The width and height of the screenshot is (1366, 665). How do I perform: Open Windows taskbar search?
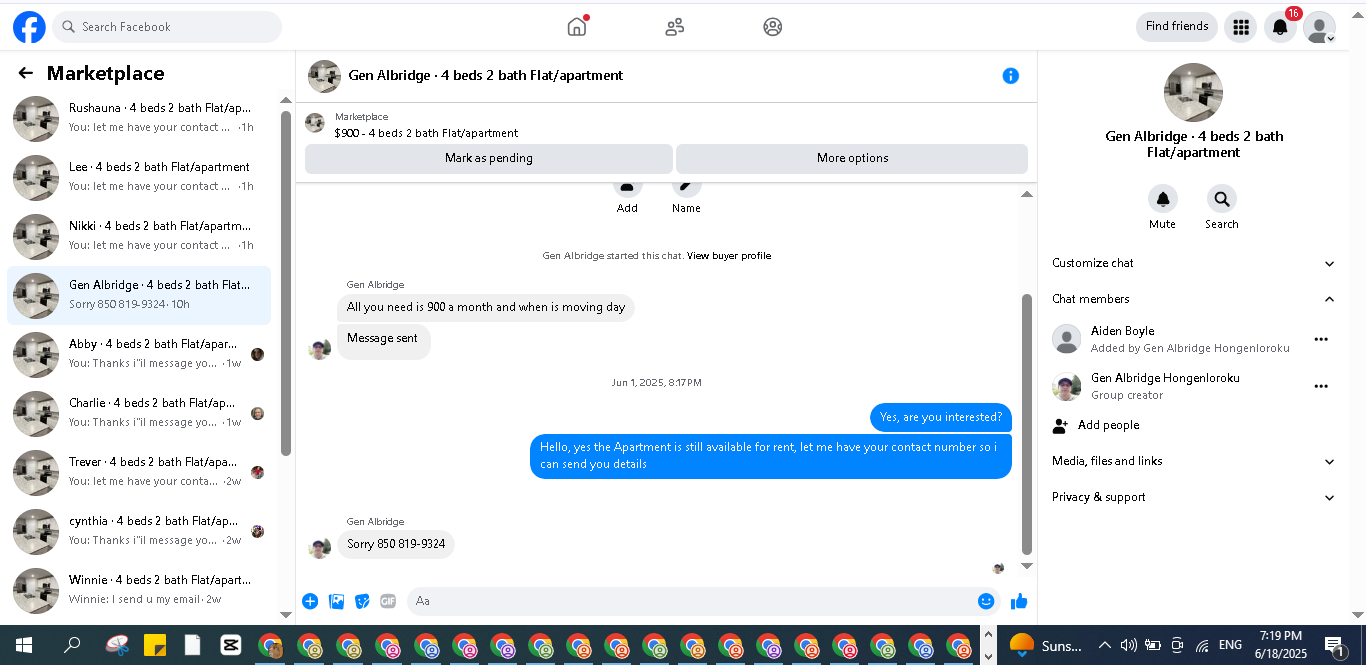(72, 645)
